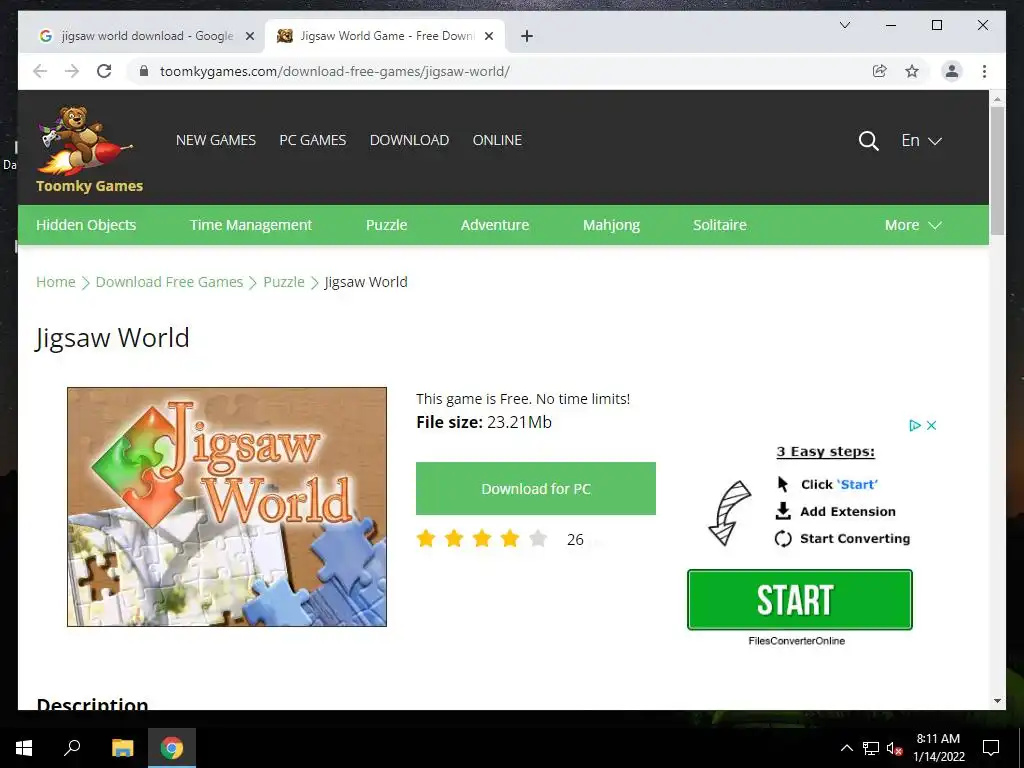Open the Mahjong category
Image resolution: width=1024 pixels, height=768 pixels.
(611, 225)
